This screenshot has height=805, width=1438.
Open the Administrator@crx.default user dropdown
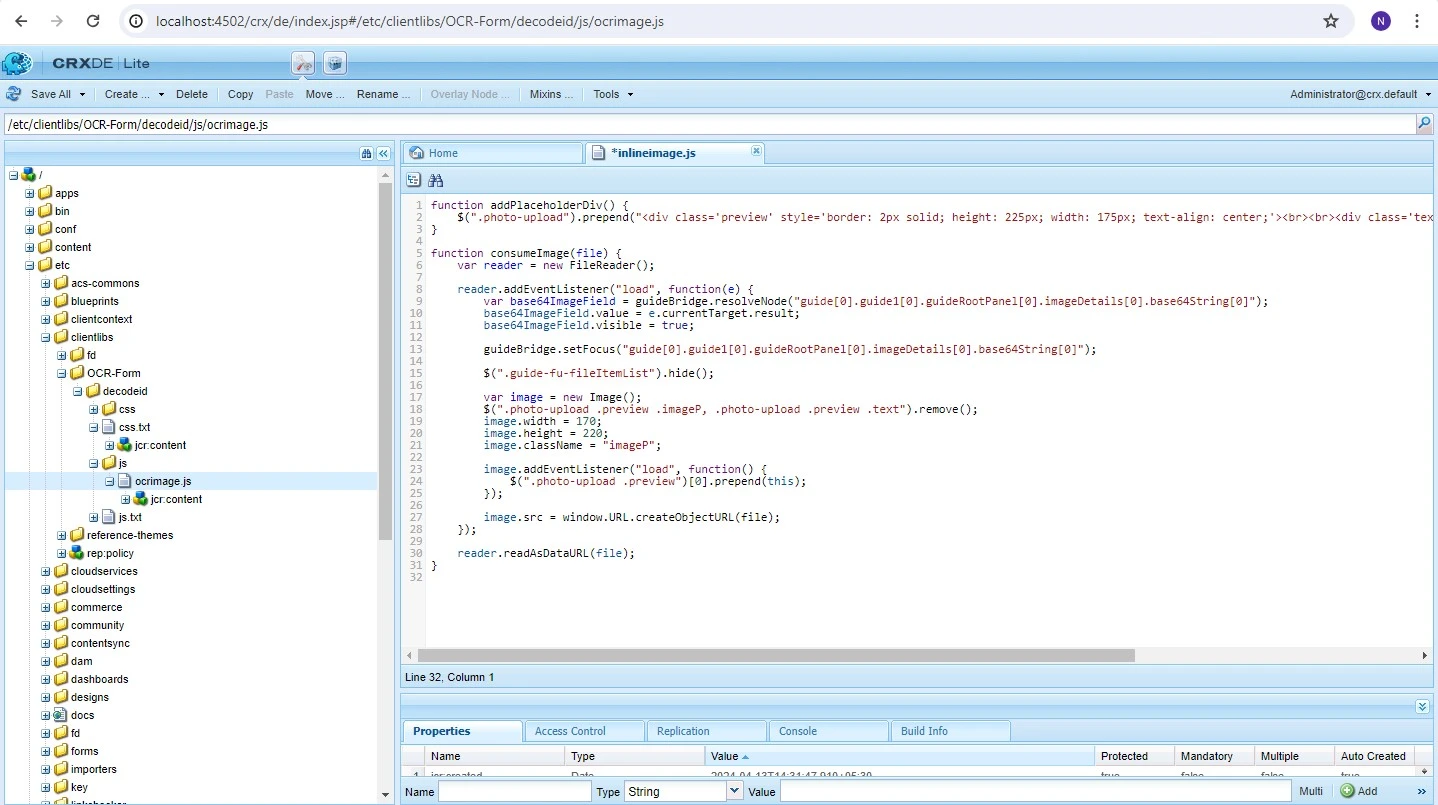1359,94
